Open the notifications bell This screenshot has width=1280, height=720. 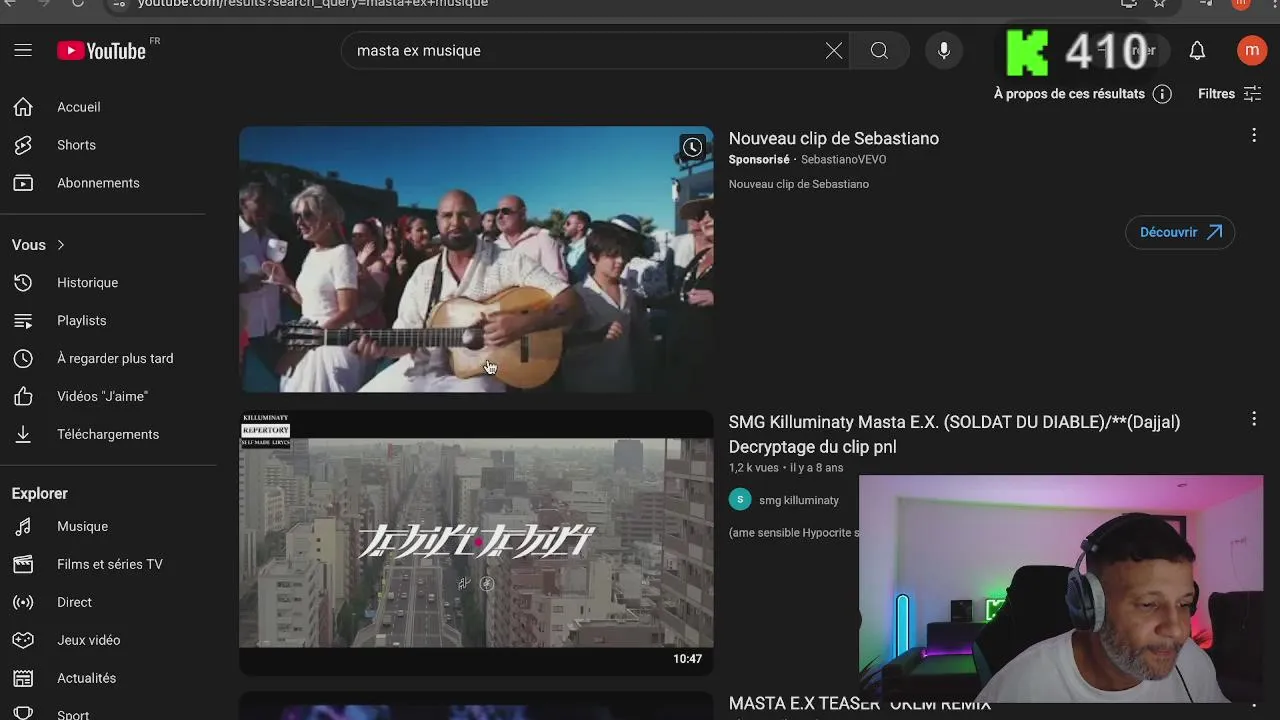click(1197, 51)
